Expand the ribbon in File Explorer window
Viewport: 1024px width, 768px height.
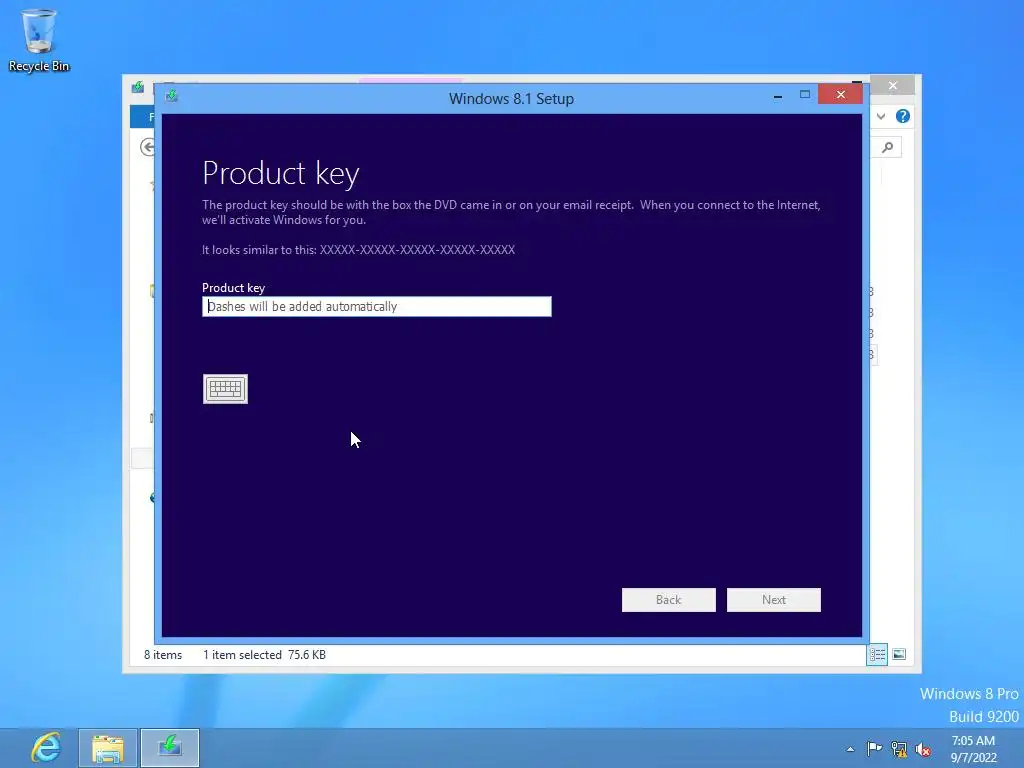[881, 116]
